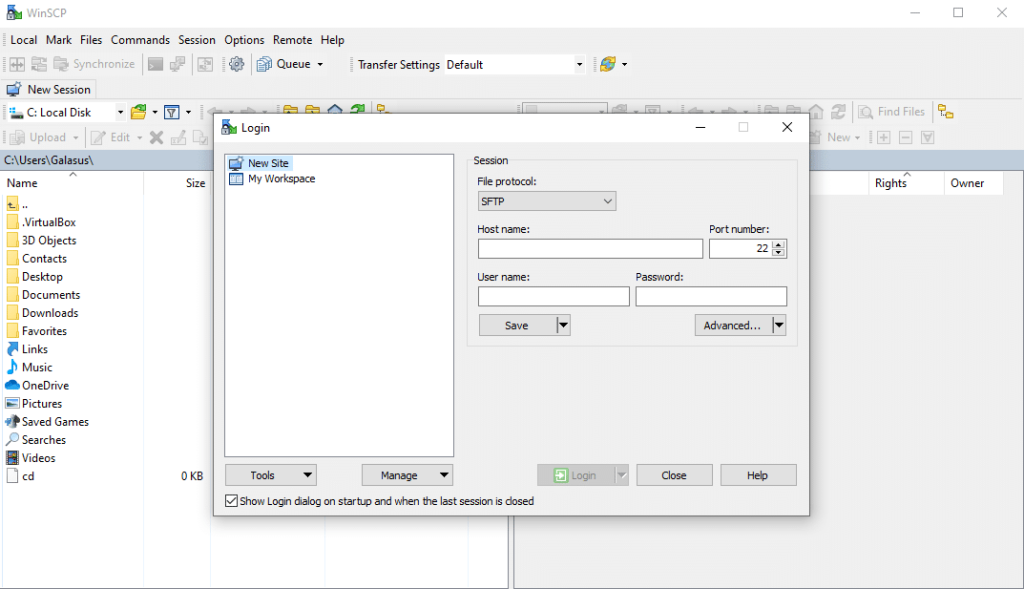Image resolution: width=1024 pixels, height=589 pixels.
Task: Click the local Filter funnel icon
Action: pyautogui.click(x=172, y=112)
